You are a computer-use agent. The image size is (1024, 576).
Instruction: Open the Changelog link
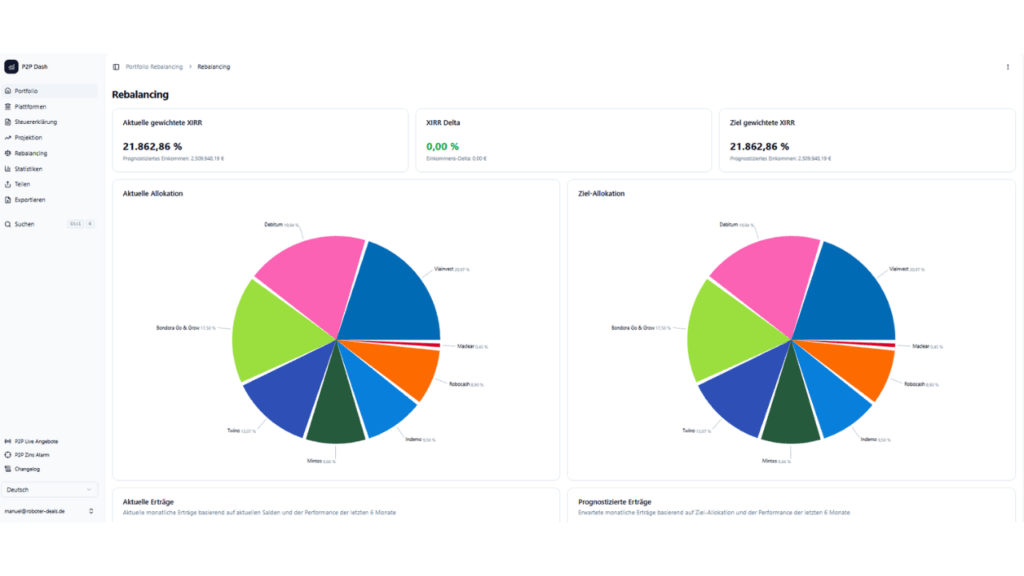tap(28, 469)
